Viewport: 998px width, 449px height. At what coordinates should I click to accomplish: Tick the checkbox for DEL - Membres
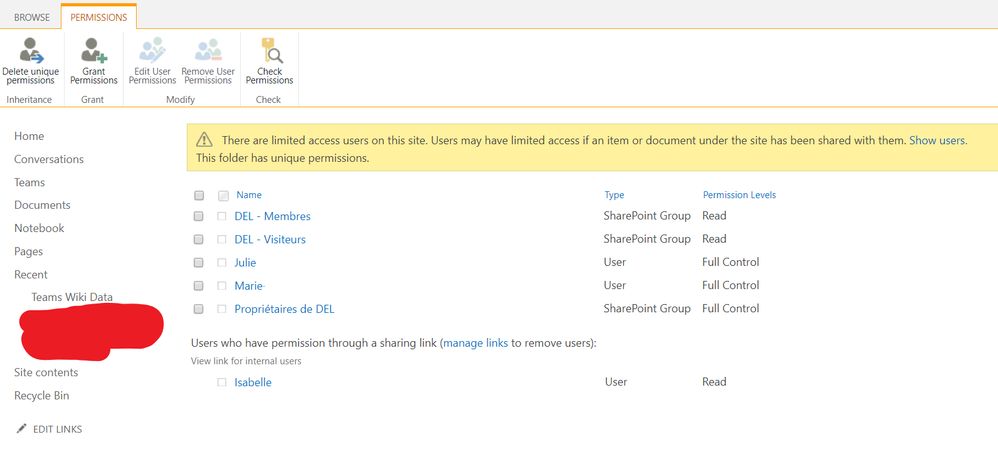tap(199, 217)
